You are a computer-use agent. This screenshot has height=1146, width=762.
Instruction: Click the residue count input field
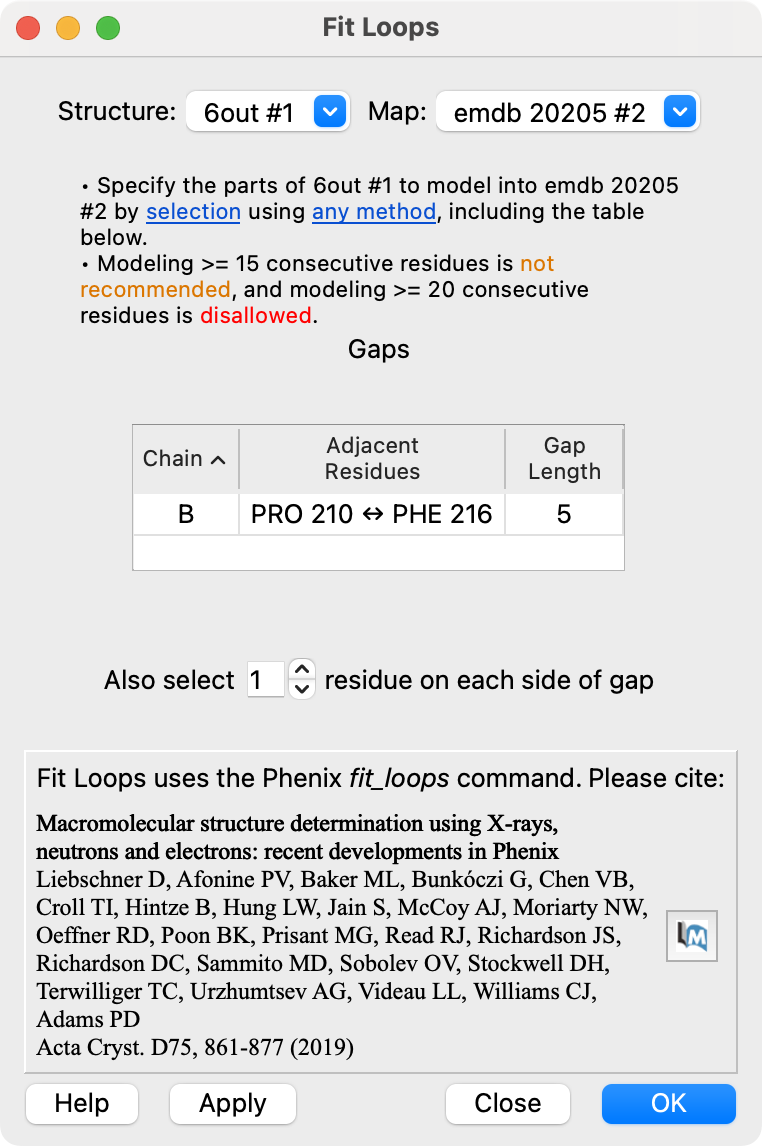coord(265,681)
